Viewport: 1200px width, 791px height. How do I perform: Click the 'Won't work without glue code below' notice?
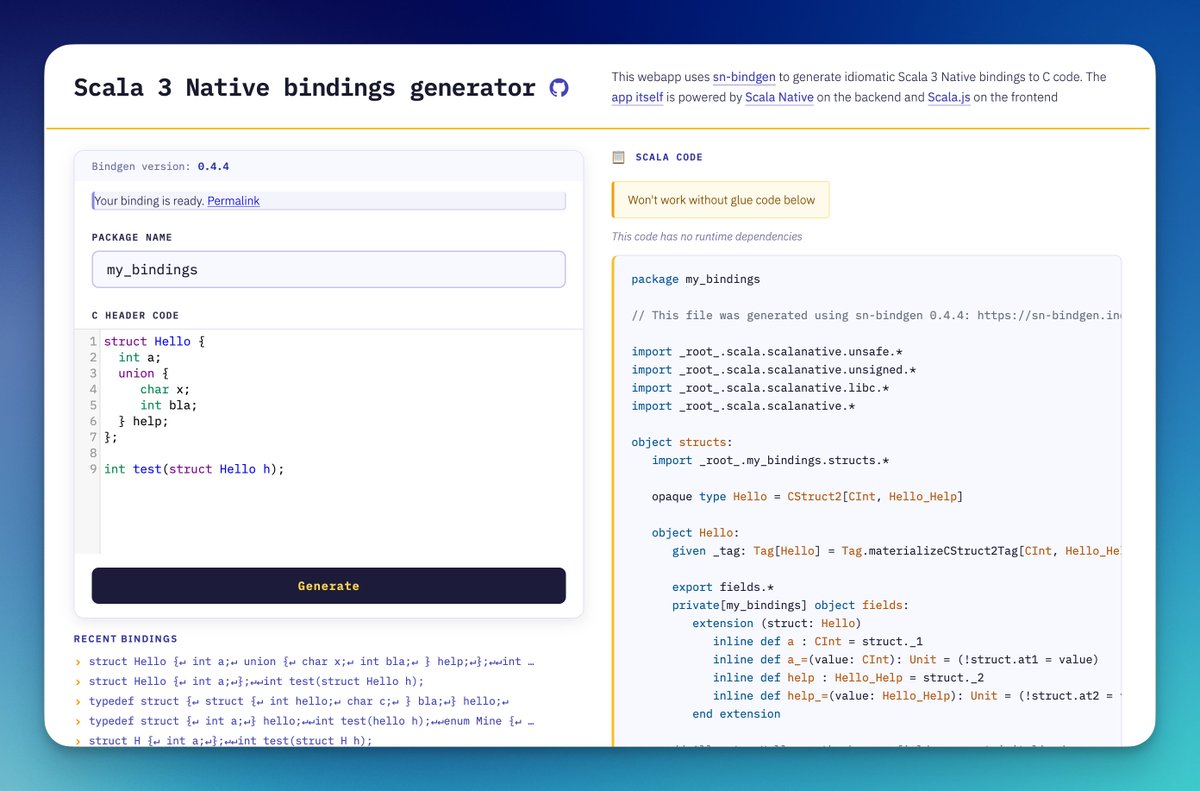click(721, 200)
